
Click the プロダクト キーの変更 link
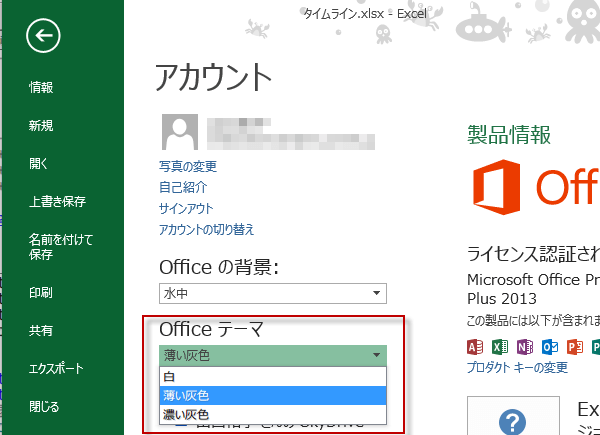[x=518, y=368]
